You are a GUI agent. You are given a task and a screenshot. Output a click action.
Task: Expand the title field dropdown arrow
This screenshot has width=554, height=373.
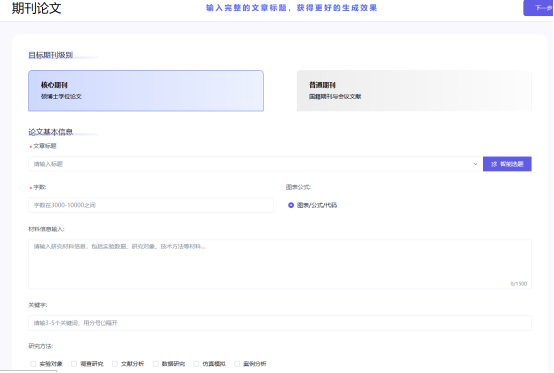[475, 164]
